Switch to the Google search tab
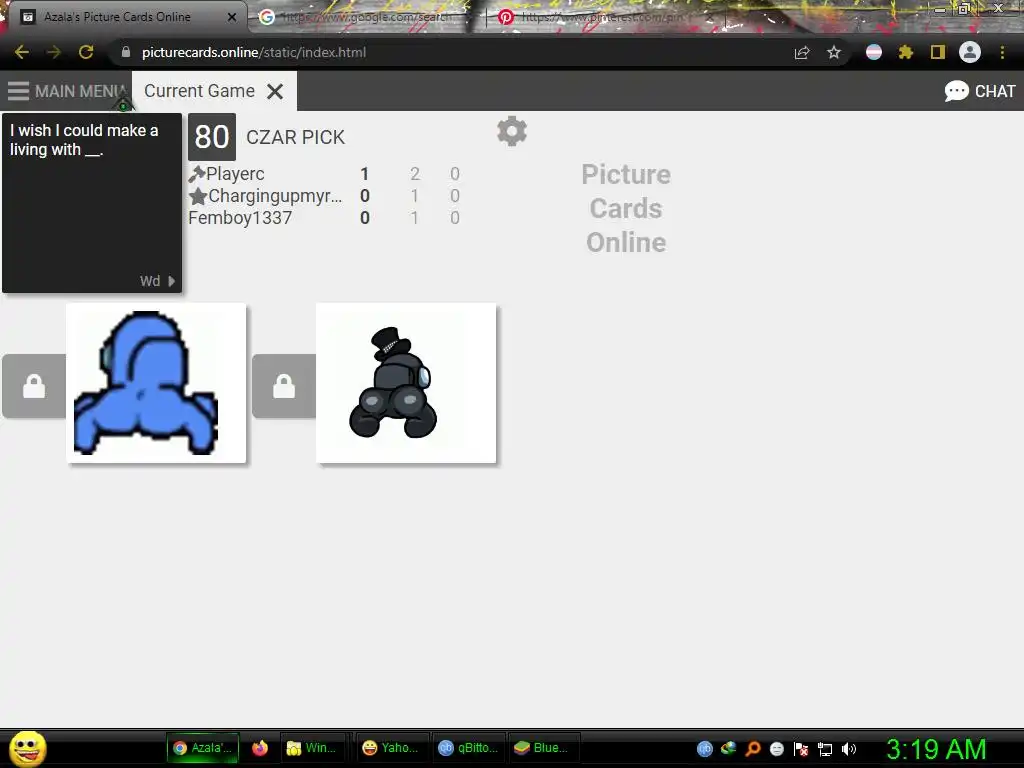The height and width of the screenshot is (768, 1024). point(366,17)
